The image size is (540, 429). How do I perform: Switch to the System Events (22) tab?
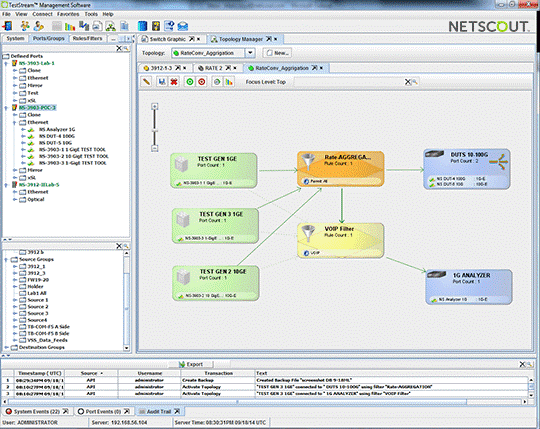pyautogui.click(x=37, y=411)
